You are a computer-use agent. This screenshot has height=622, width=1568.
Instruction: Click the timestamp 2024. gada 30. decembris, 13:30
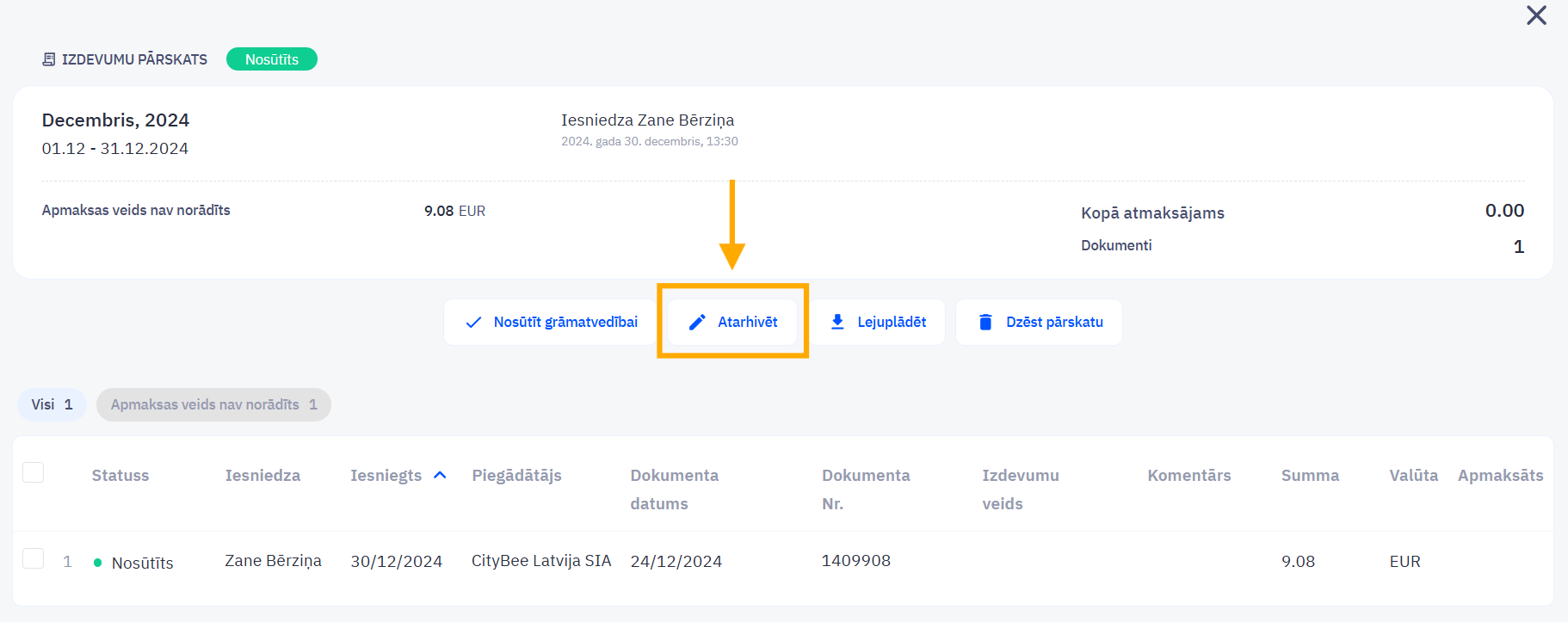[x=649, y=141]
